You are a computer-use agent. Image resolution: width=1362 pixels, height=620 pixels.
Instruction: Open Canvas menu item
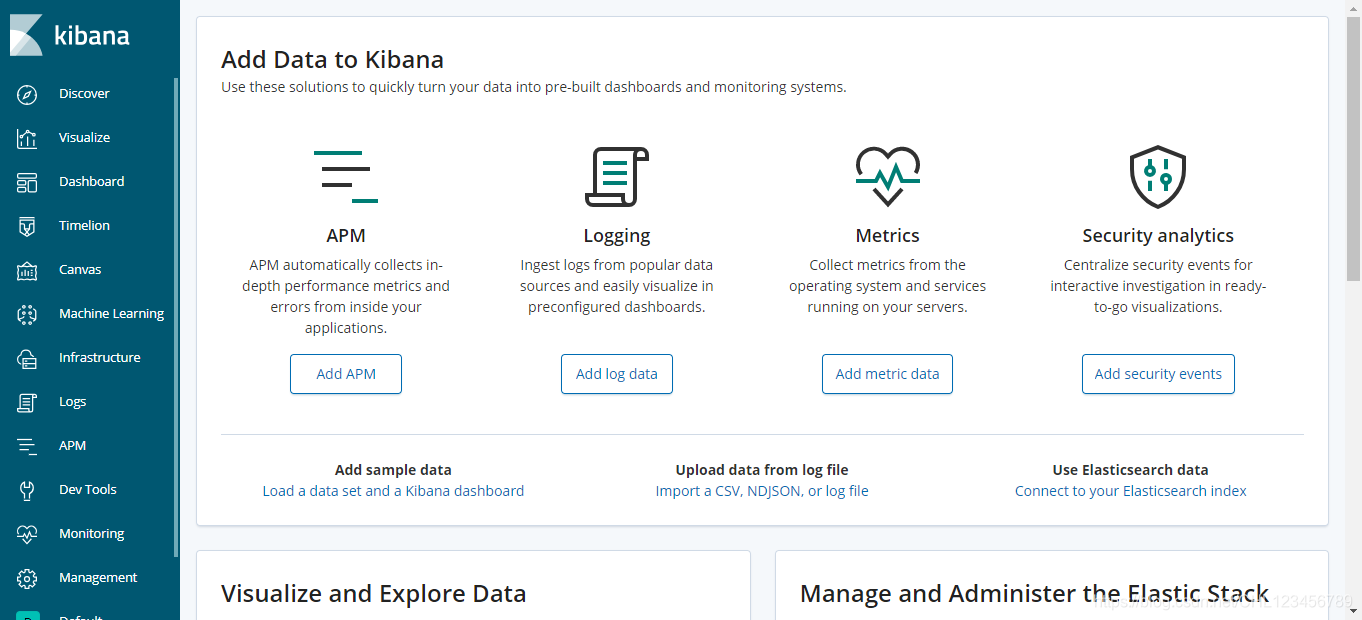coord(80,270)
